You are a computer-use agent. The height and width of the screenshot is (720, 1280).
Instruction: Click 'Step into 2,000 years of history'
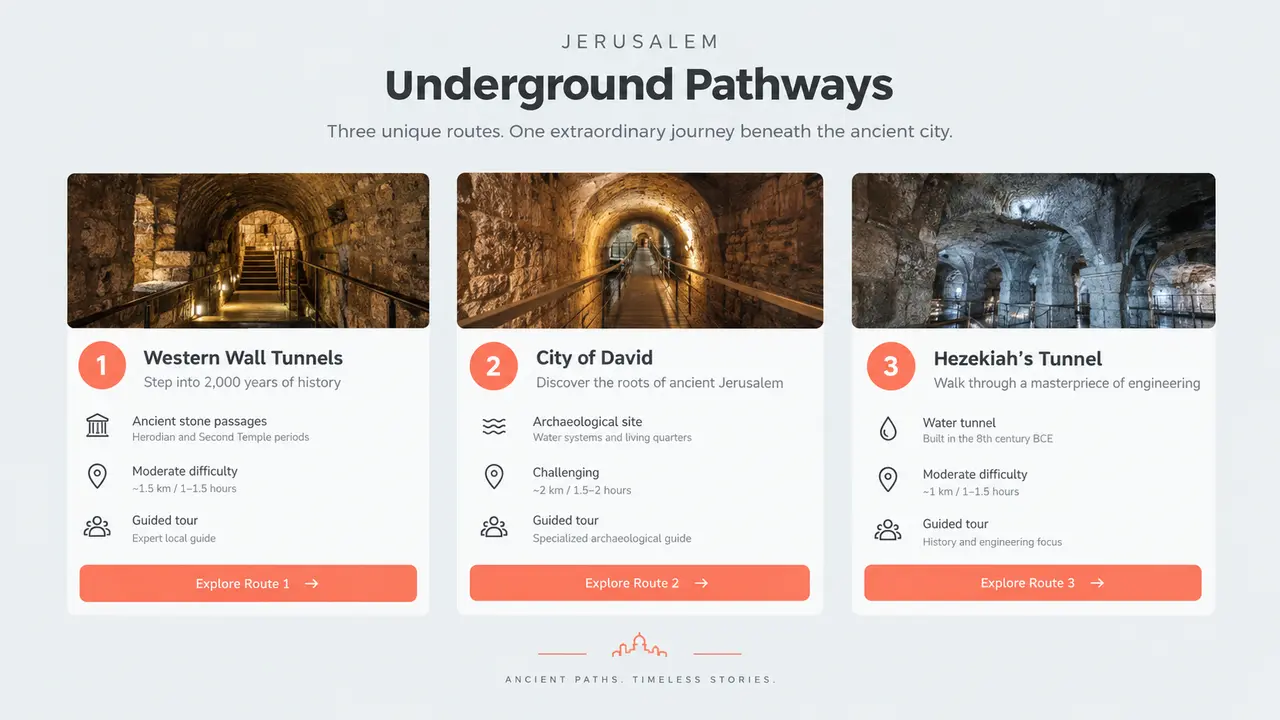click(242, 382)
